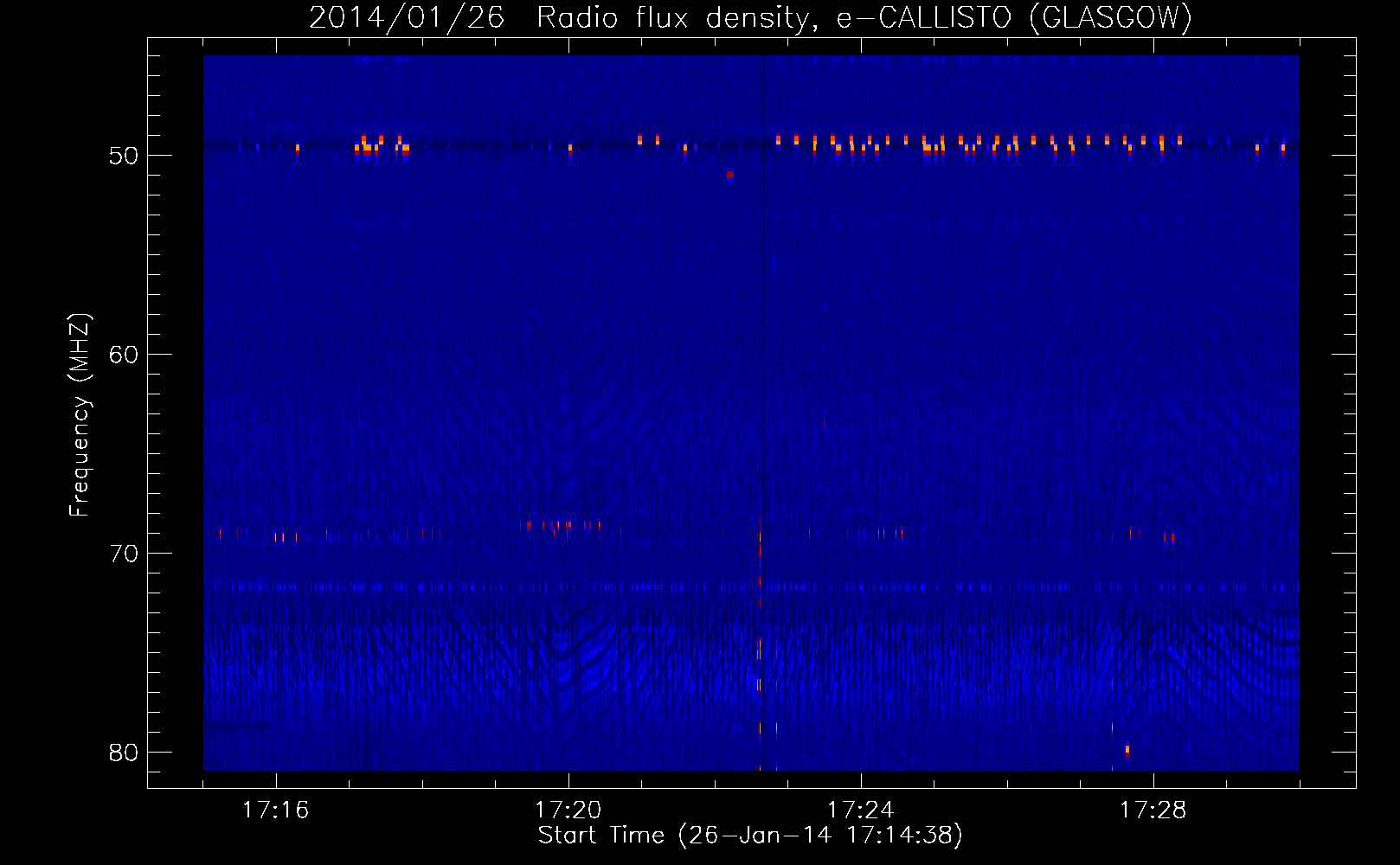Click the 17:24 time tick label
This screenshot has width=1400, height=865.
coord(860,810)
